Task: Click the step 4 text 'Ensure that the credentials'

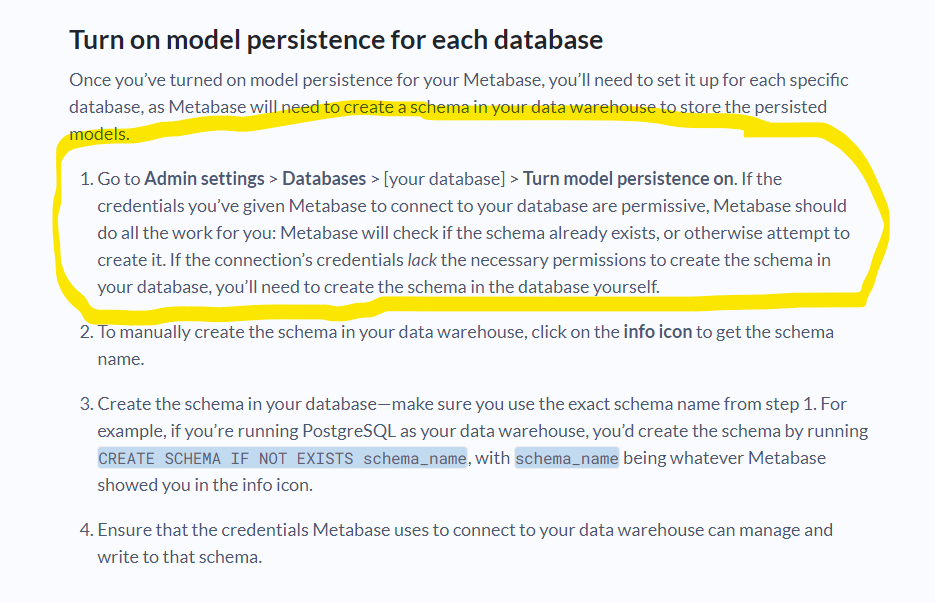Action: [203, 530]
